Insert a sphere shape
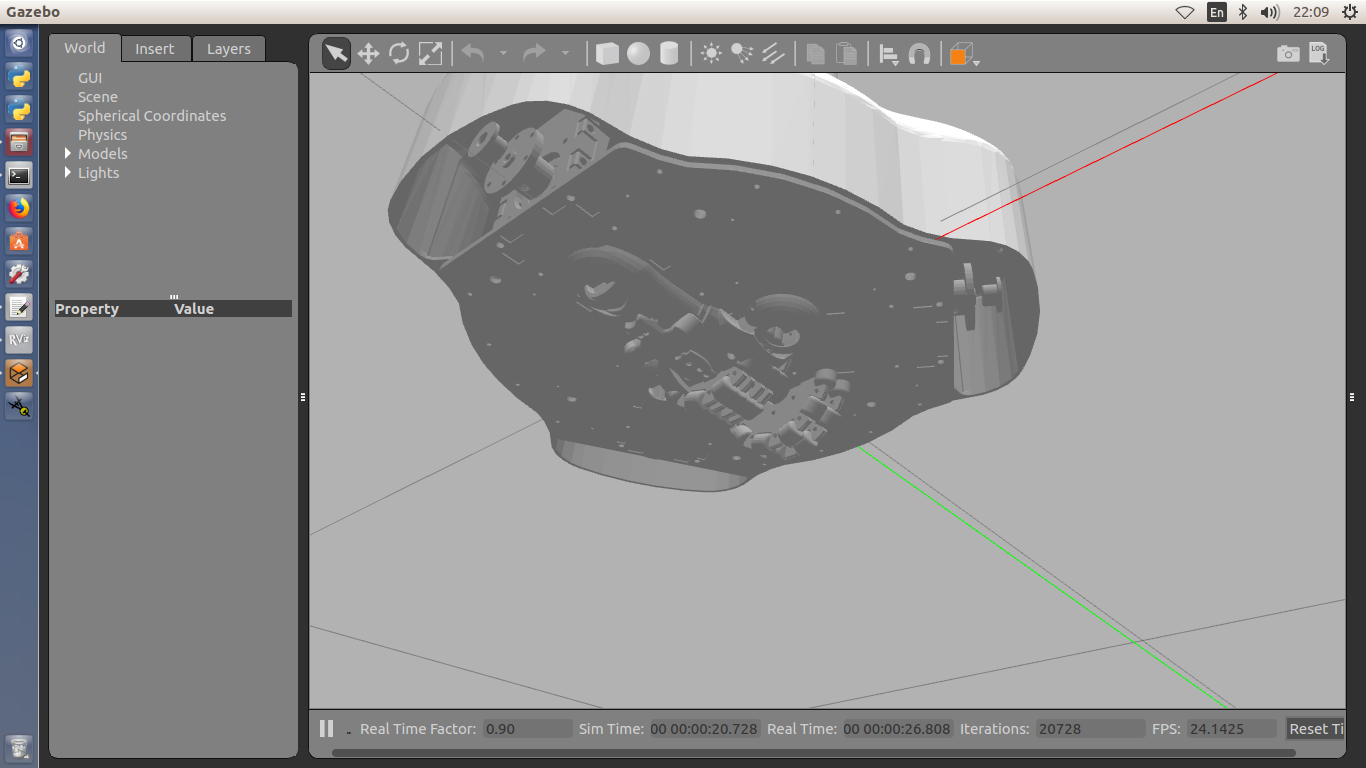1366x768 pixels. [638, 53]
